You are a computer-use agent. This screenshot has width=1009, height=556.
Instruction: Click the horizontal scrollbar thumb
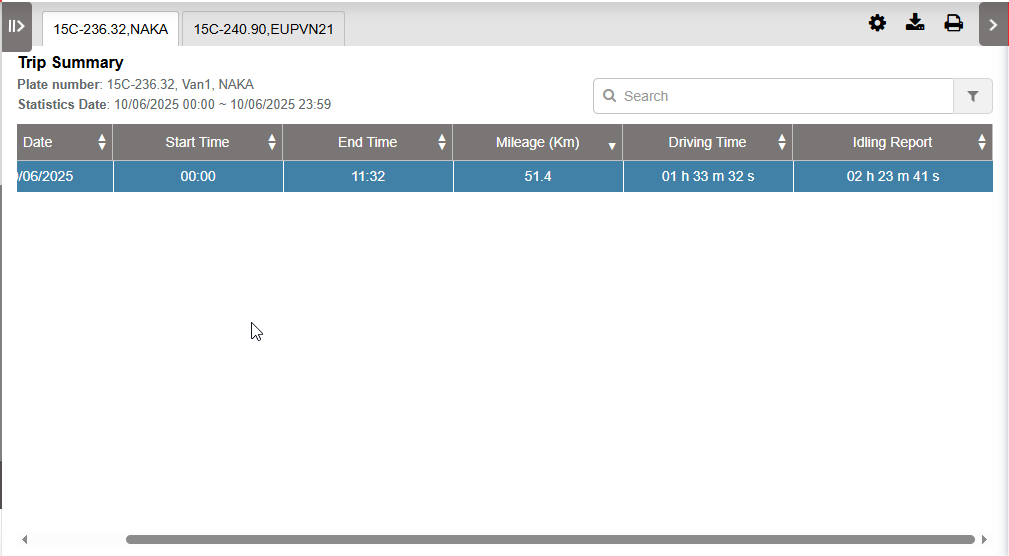click(550, 539)
